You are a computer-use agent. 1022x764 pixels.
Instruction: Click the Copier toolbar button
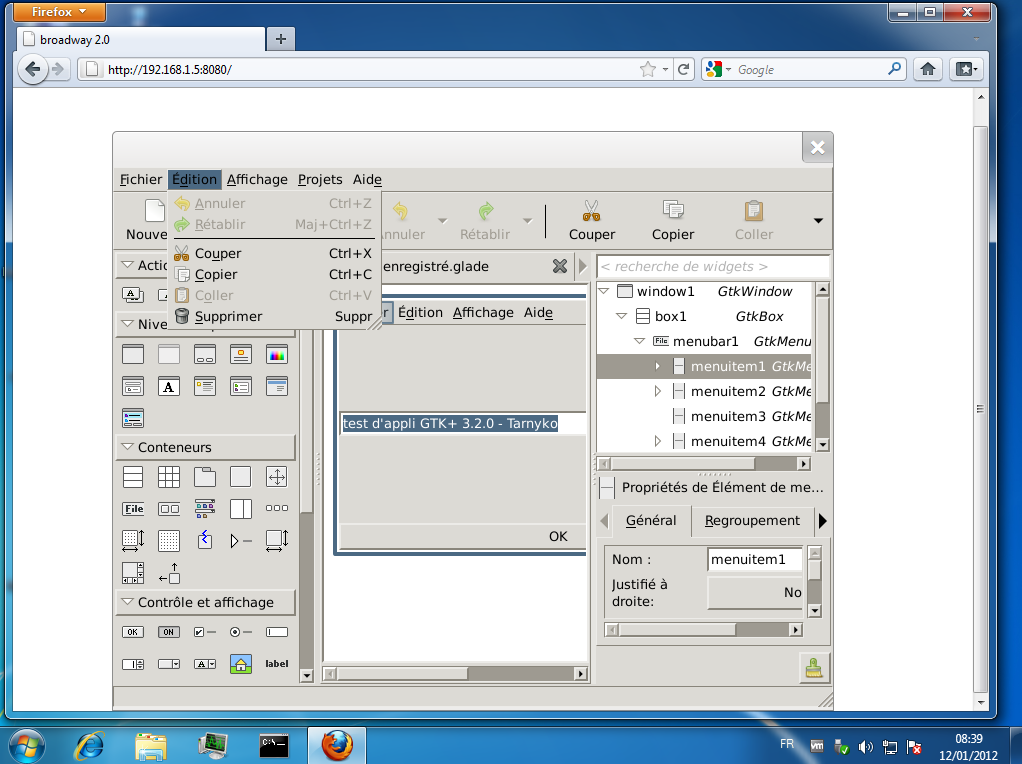coord(672,220)
